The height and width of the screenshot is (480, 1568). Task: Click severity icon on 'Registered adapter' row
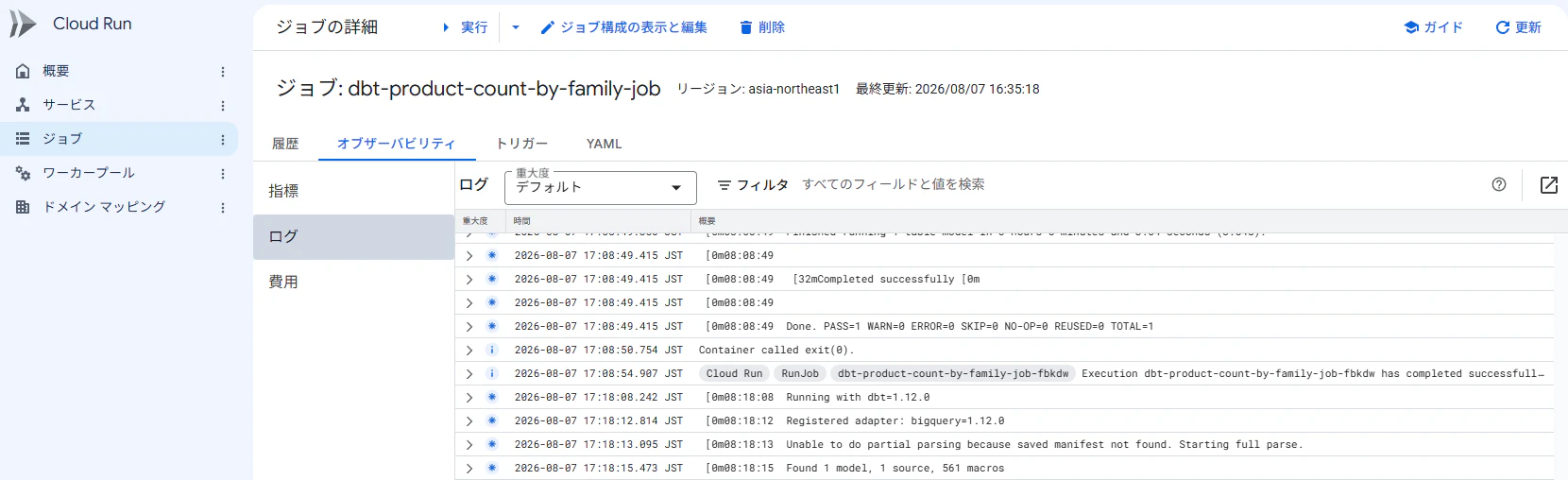pos(492,420)
